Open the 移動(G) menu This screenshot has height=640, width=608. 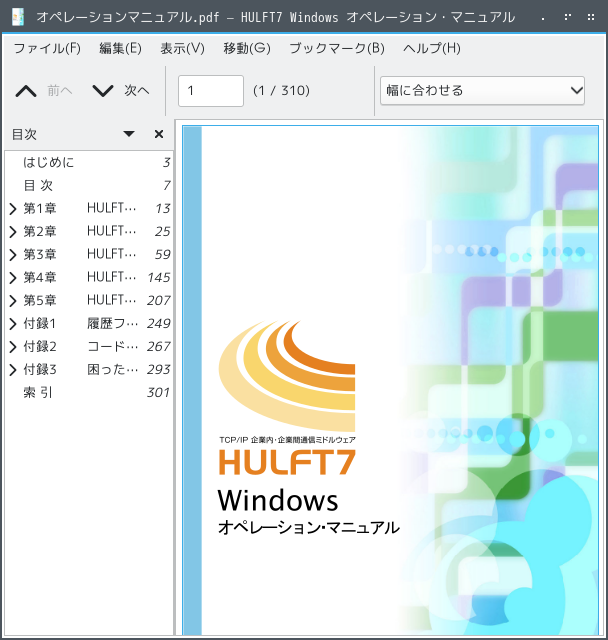[247, 48]
